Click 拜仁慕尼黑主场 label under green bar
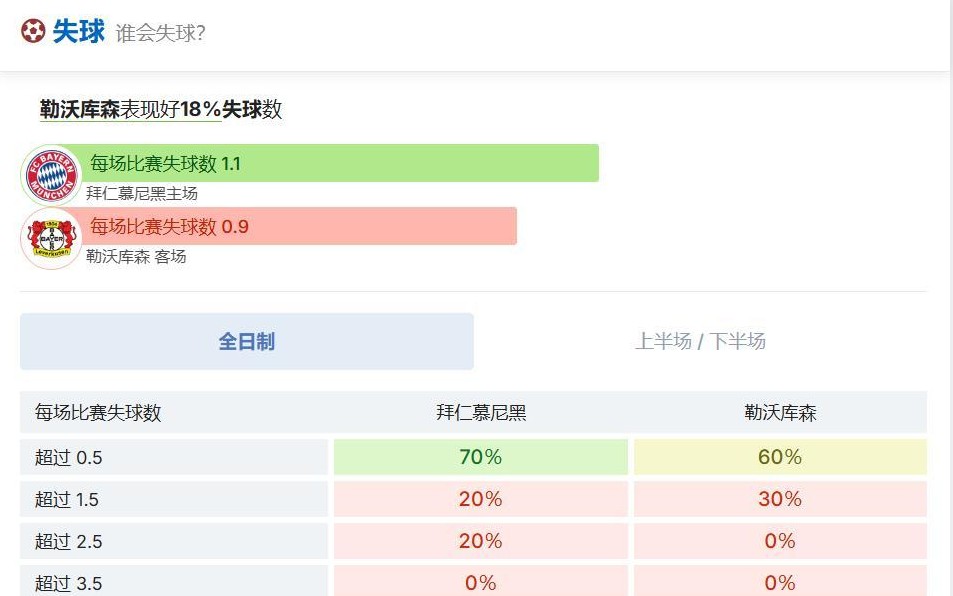Image resolution: width=953 pixels, height=596 pixels. [x=142, y=194]
